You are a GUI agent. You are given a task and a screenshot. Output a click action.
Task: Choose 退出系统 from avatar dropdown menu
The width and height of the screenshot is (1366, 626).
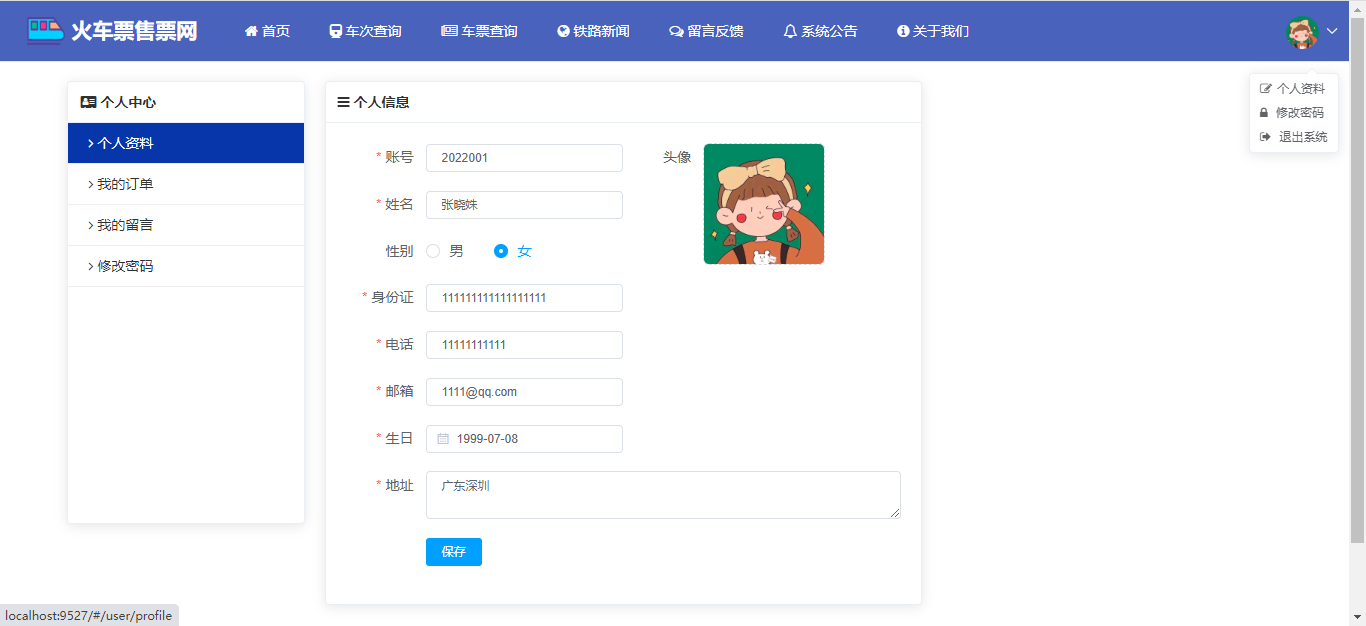(x=1293, y=136)
